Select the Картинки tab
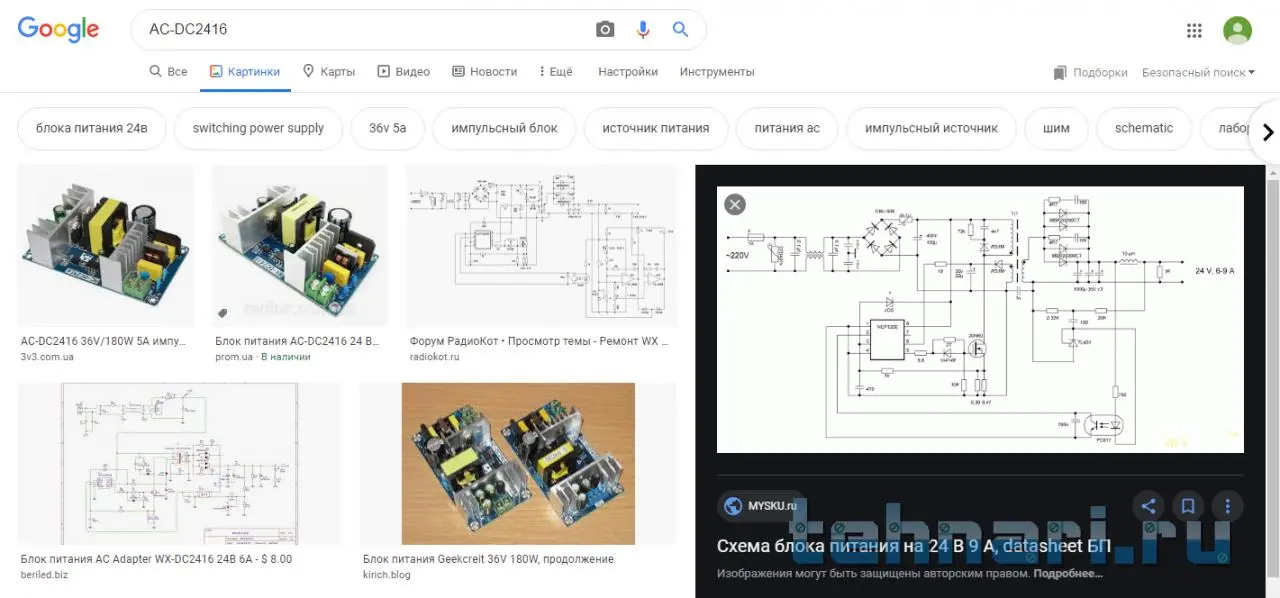The image size is (1280, 598). click(245, 72)
